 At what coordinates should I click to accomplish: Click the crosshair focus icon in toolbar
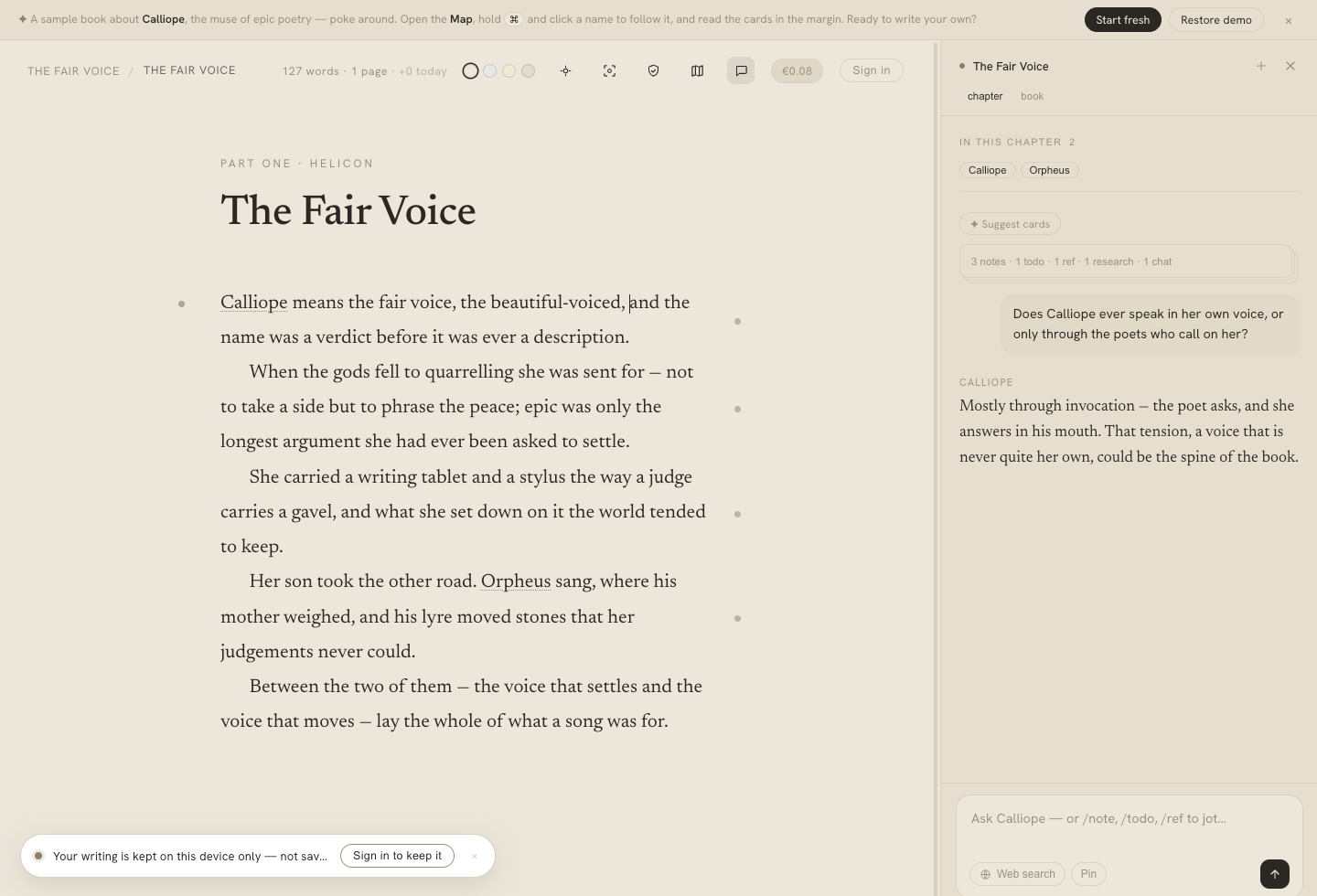(566, 70)
